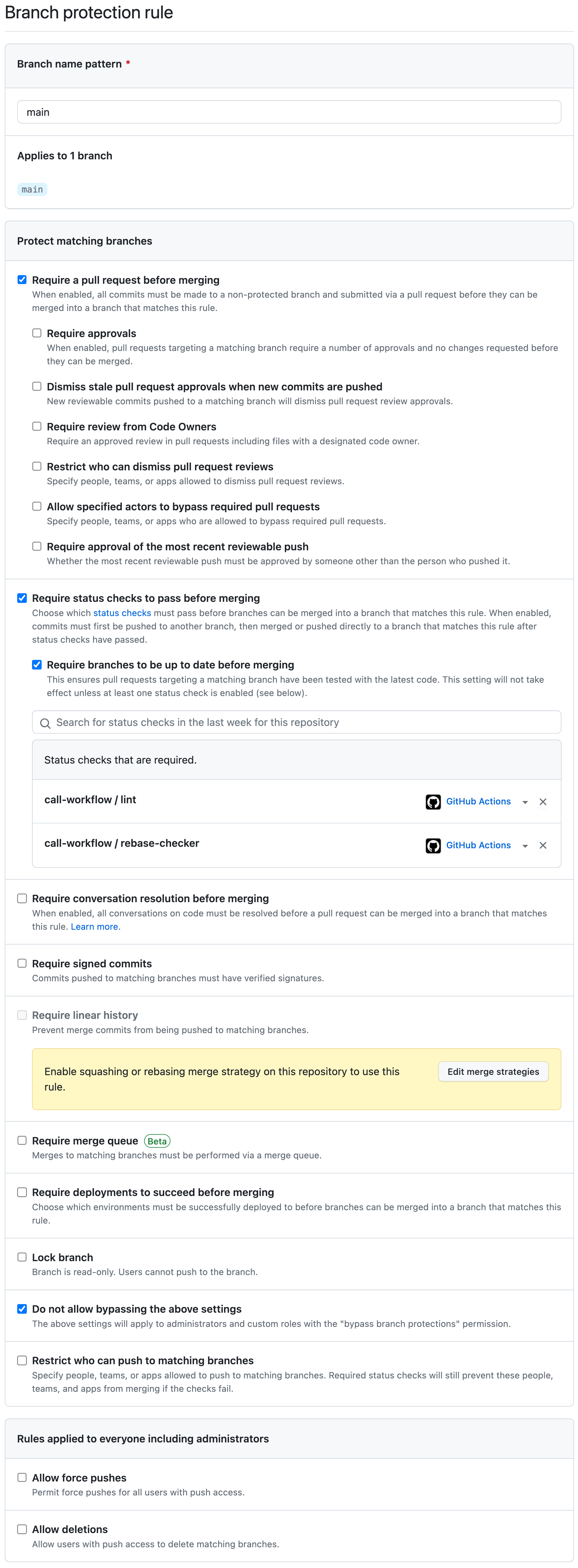The height and width of the screenshot is (1568, 578).
Task: Enable Require merge queue
Action: tap(22, 1140)
